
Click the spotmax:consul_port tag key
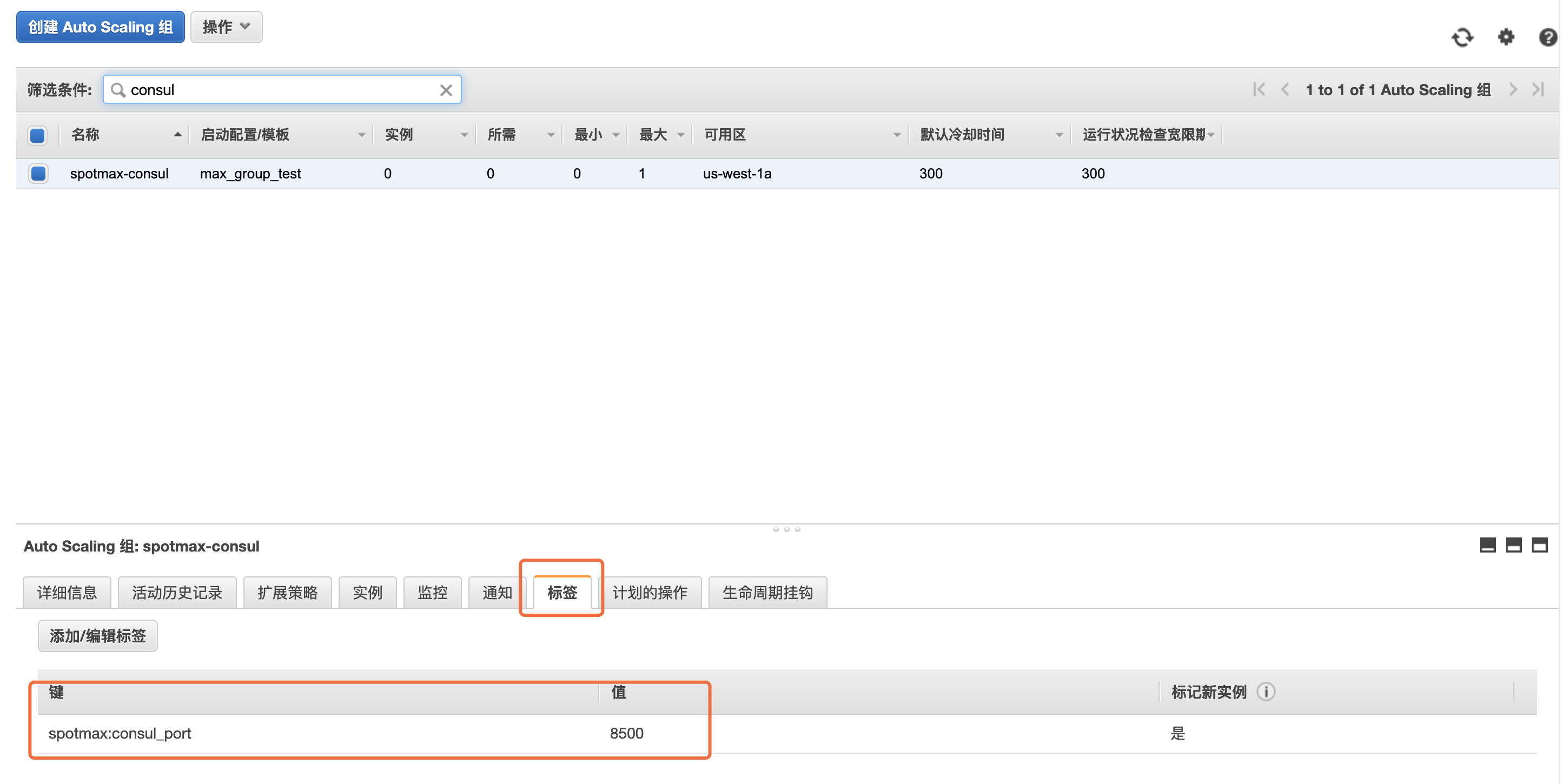click(x=120, y=734)
